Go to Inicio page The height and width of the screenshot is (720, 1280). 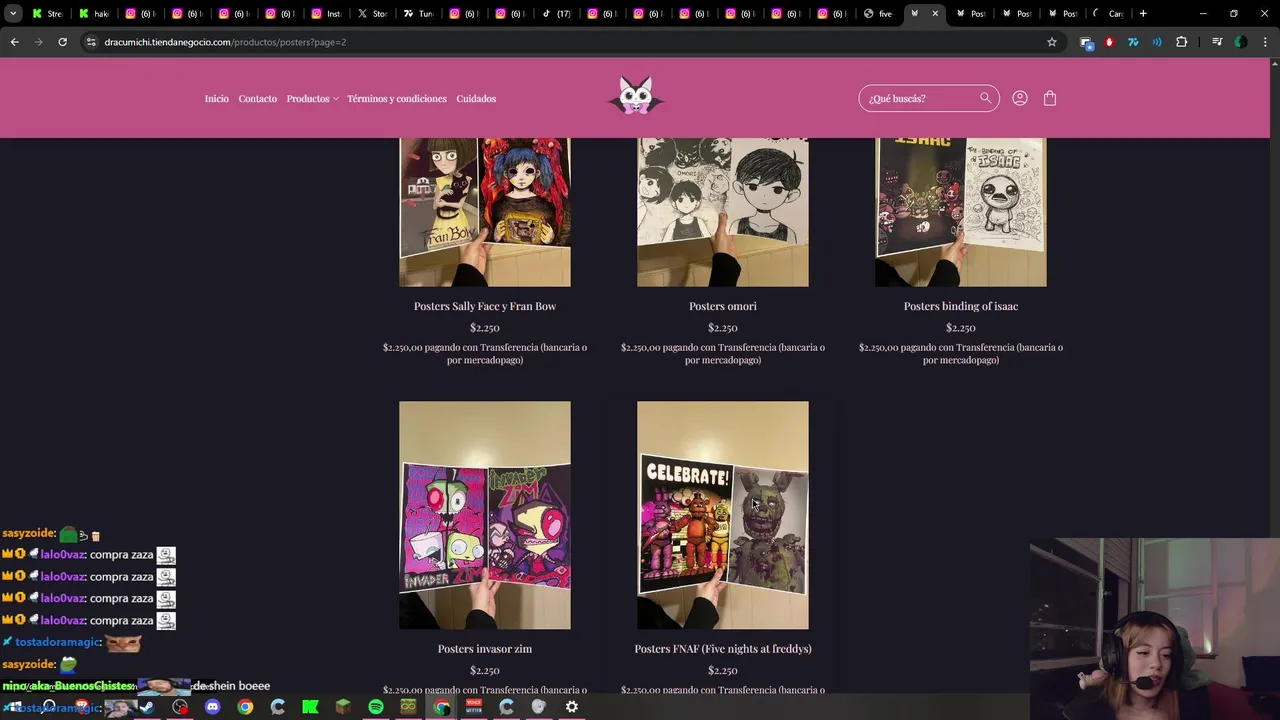point(217,99)
